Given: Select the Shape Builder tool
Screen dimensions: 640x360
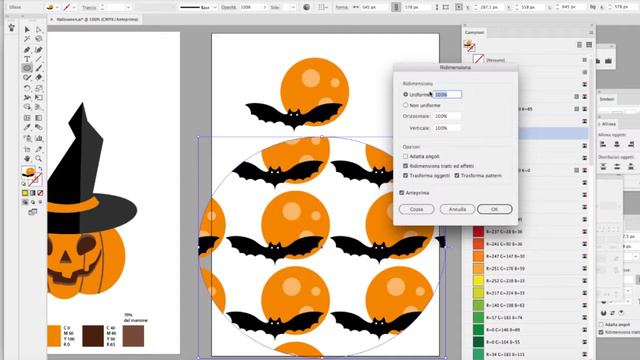Looking at the screenshot, I should (x=27, y=107).
